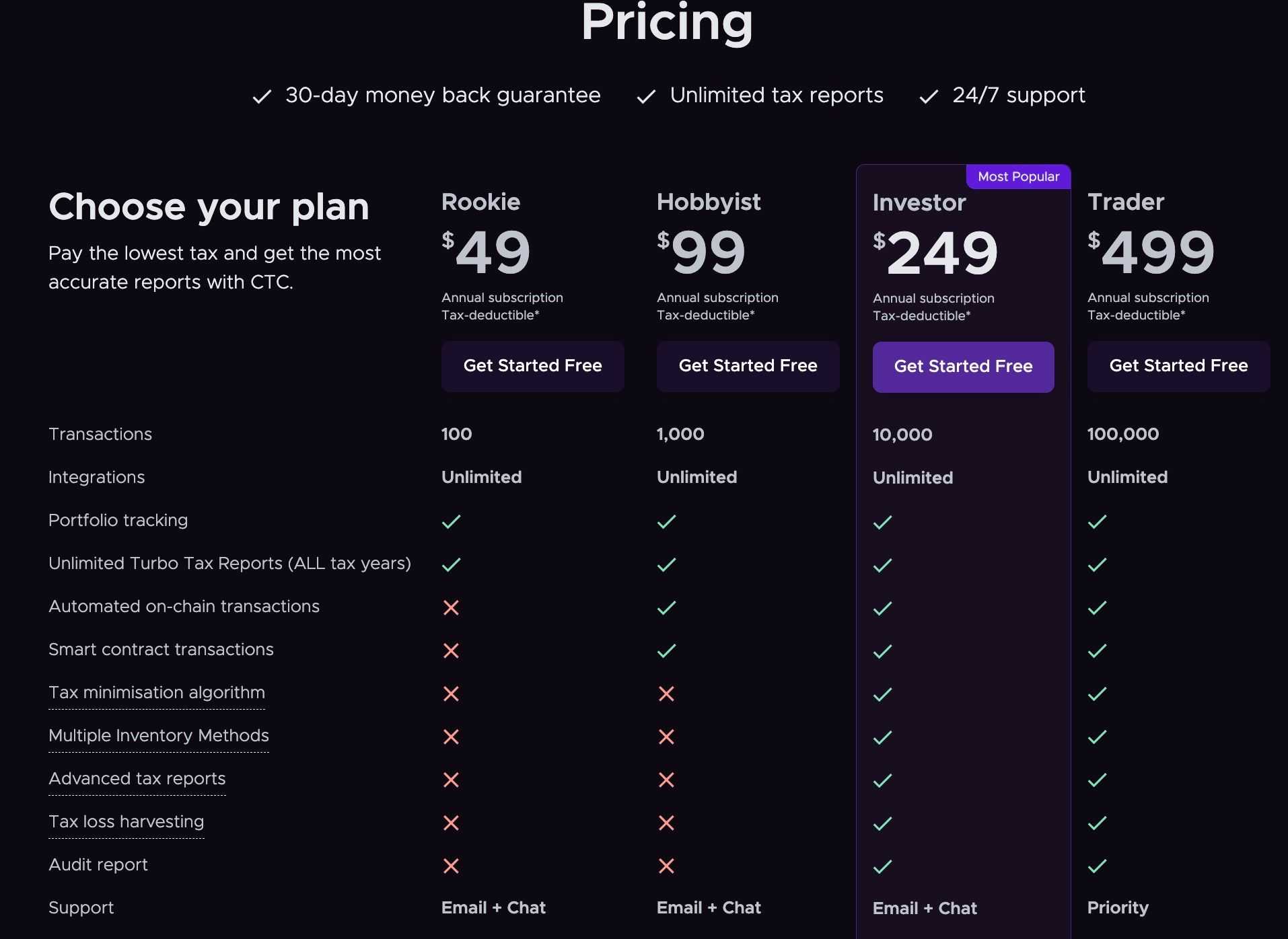The height and width of the screenshot is (939, 1288).
Task: Click the Smart contract transactions checkmark under Hobbyist
Action: pos(667,650)
